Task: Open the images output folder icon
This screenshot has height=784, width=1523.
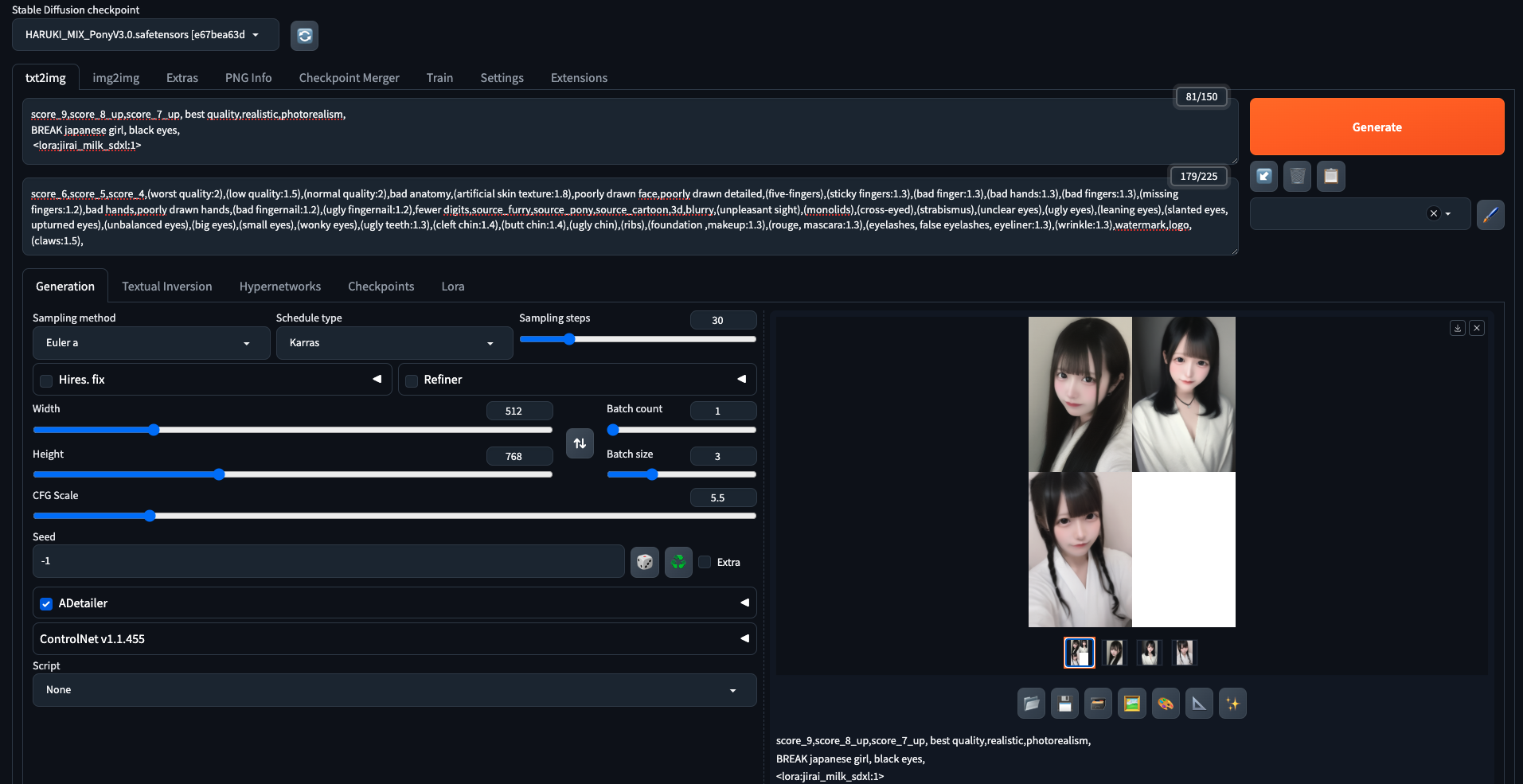Action: click(x=1031, y=704)
